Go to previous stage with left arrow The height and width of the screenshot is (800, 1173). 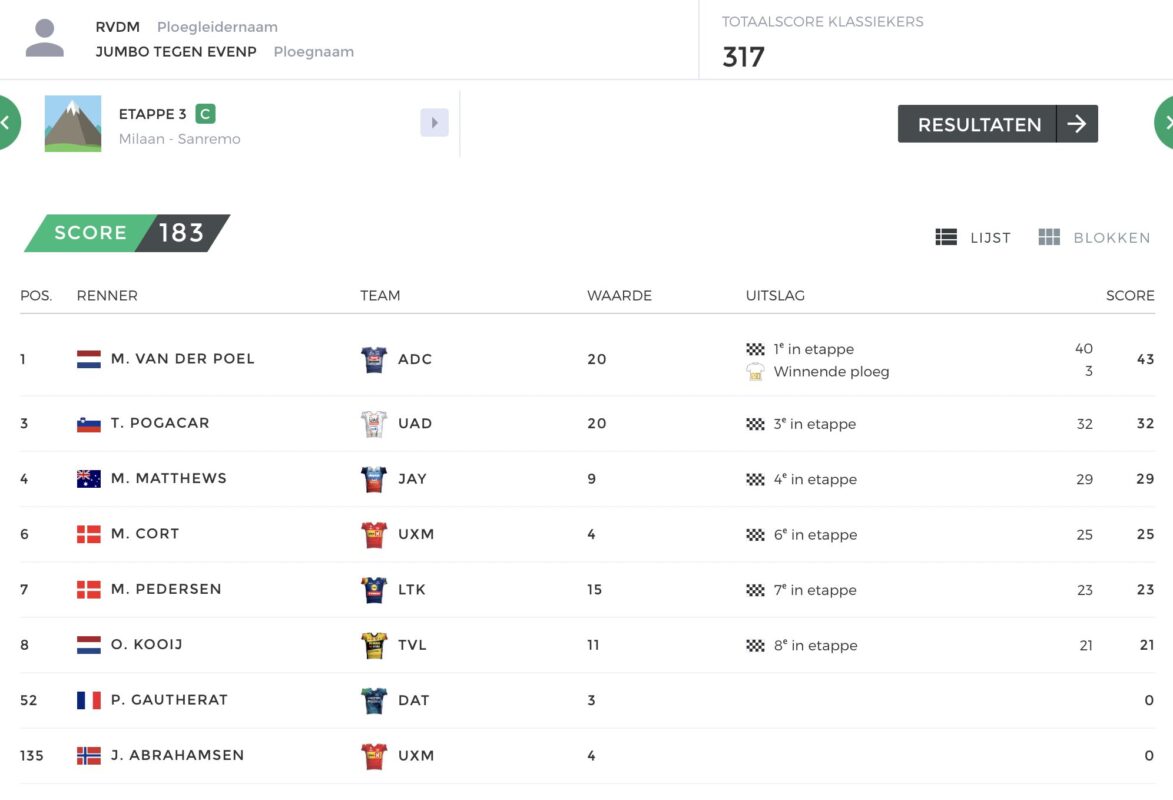pos(7,123)
